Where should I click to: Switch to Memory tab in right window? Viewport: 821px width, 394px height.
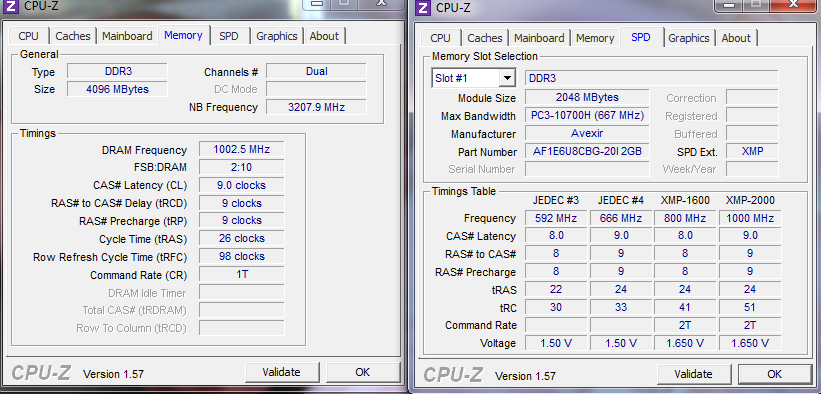(x=595, y=38)
